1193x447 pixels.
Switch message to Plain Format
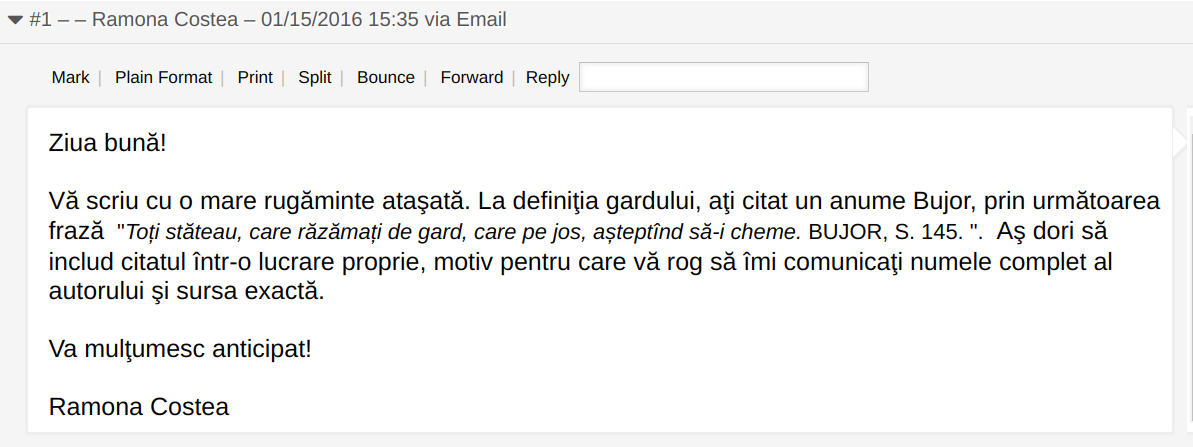(163, 78)
